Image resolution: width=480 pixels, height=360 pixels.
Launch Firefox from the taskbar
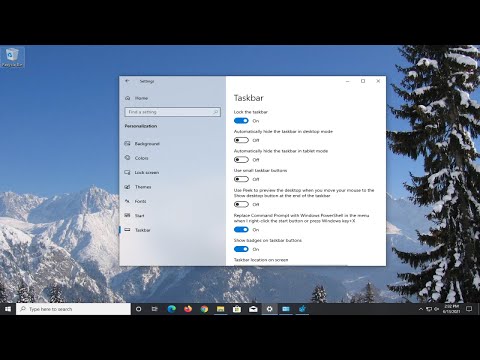tap(188, 309)
